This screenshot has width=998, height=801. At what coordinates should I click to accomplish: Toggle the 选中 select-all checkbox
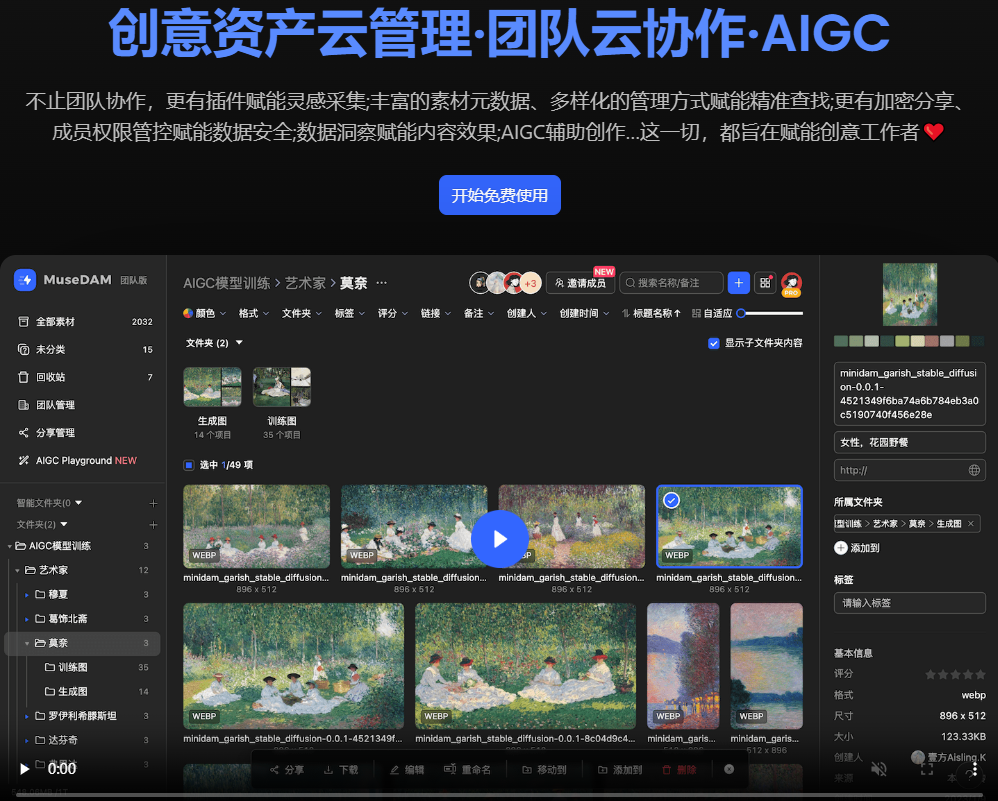tap(189, 465)
